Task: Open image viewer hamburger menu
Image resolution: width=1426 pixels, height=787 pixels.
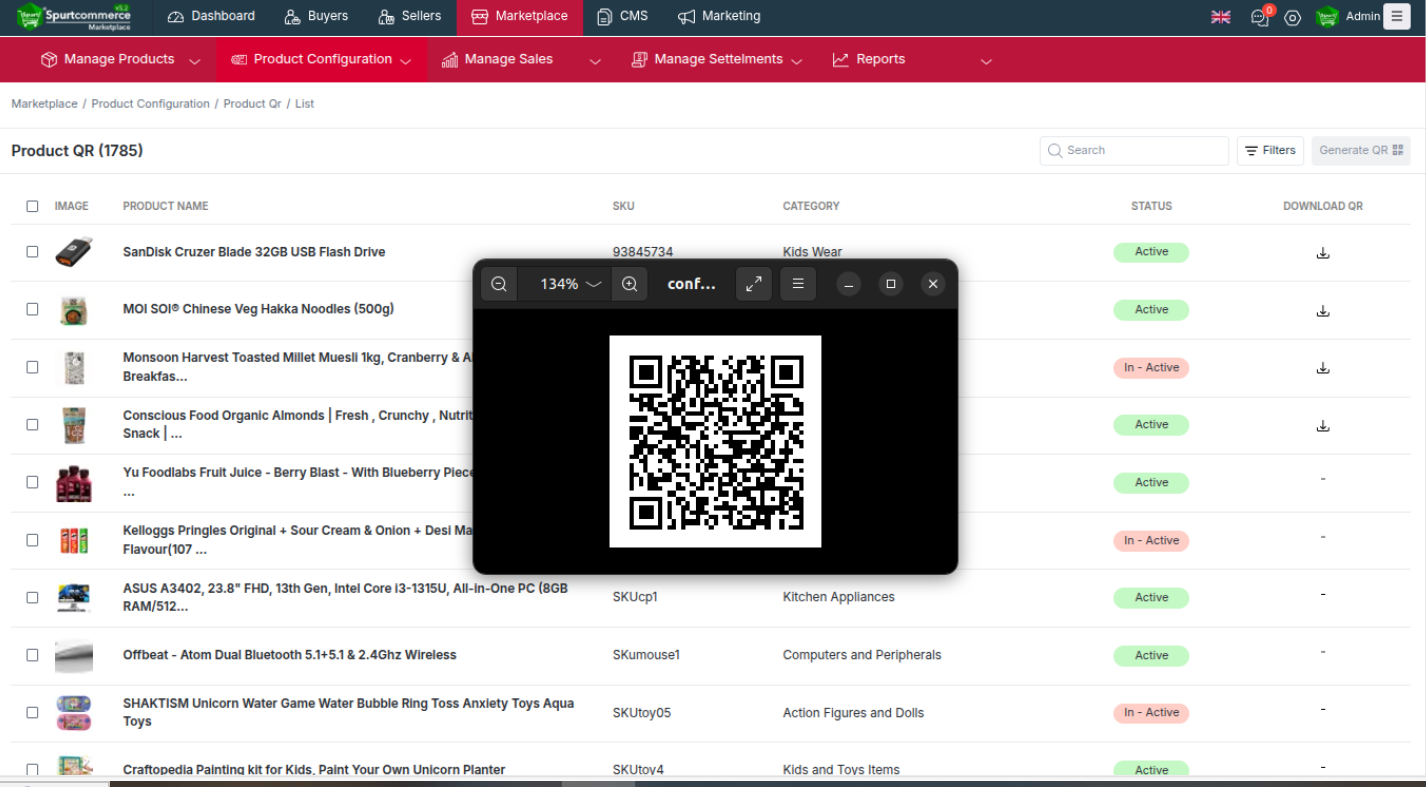Action: tap(798, 284)
